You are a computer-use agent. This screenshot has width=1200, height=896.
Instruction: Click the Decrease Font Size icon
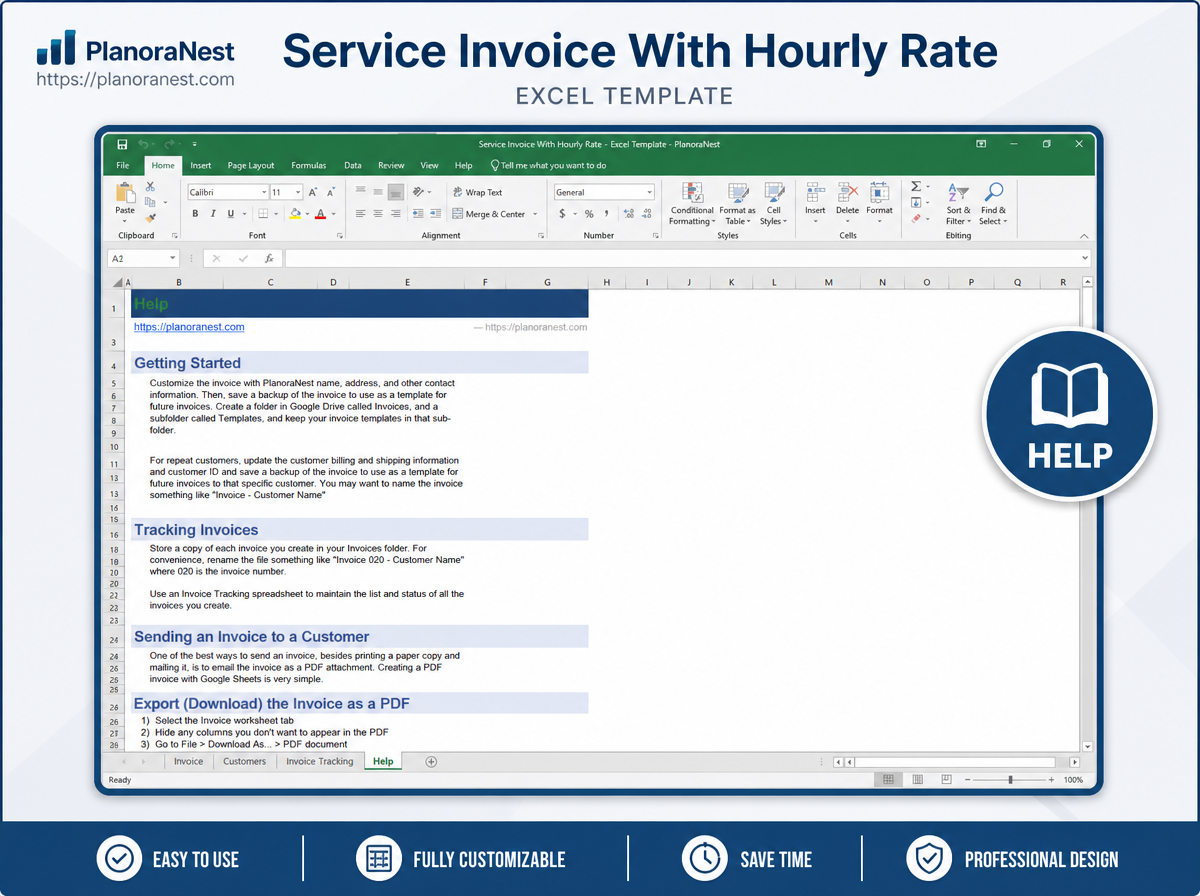click(x=330, y=192)
